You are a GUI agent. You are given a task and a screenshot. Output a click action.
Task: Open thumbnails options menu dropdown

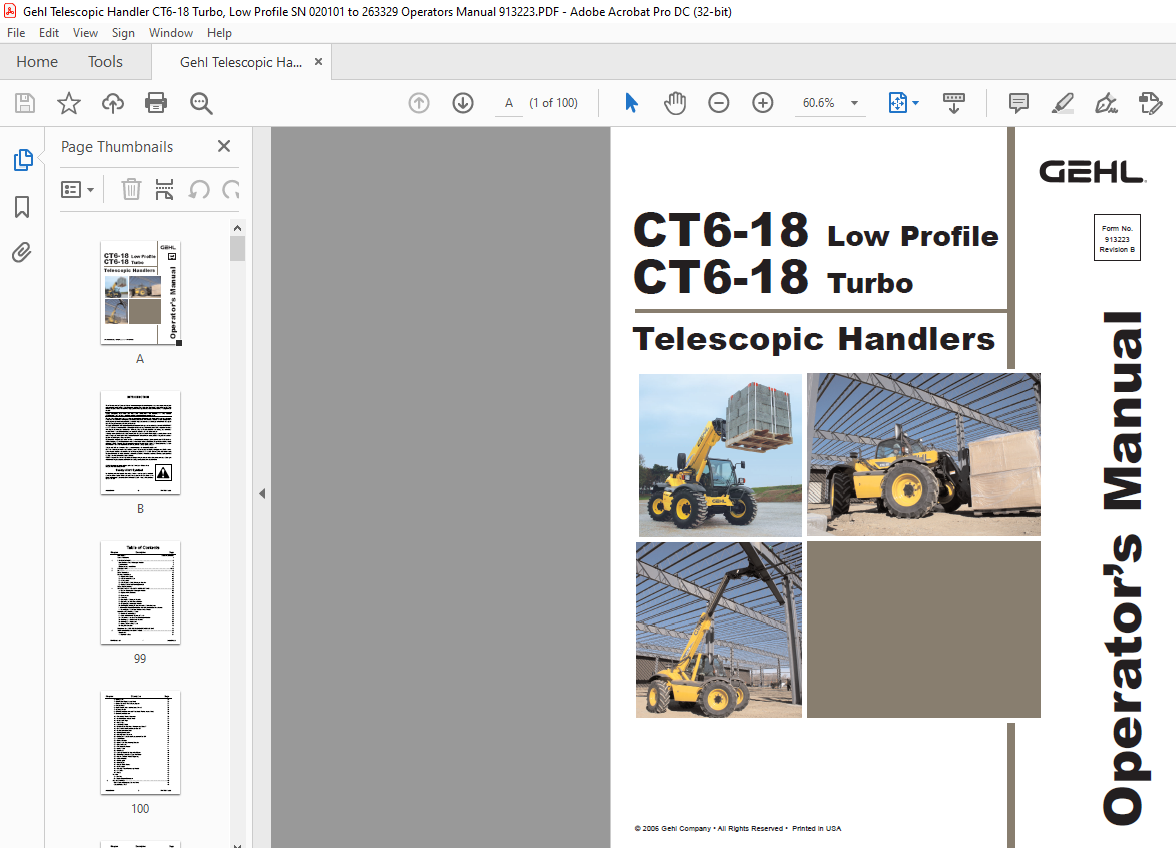click(77, 190)
